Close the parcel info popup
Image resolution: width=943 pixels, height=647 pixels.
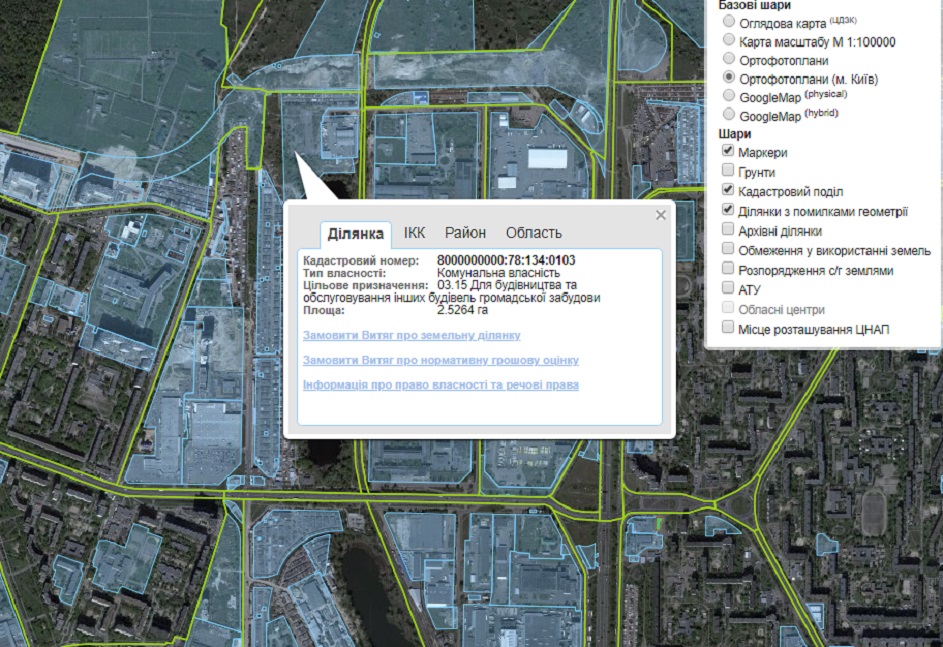click(x=660, y=215)
